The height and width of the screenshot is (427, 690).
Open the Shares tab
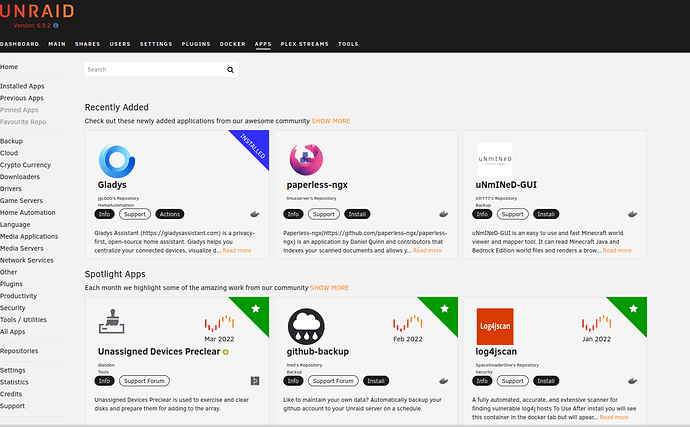tap(88, 44)
